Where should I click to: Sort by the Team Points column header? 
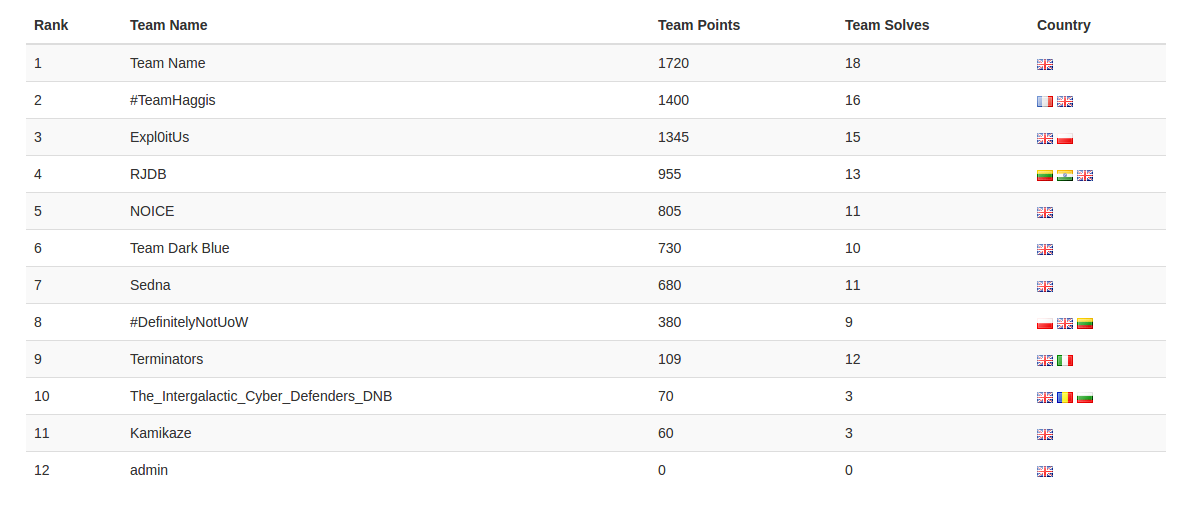699,25
